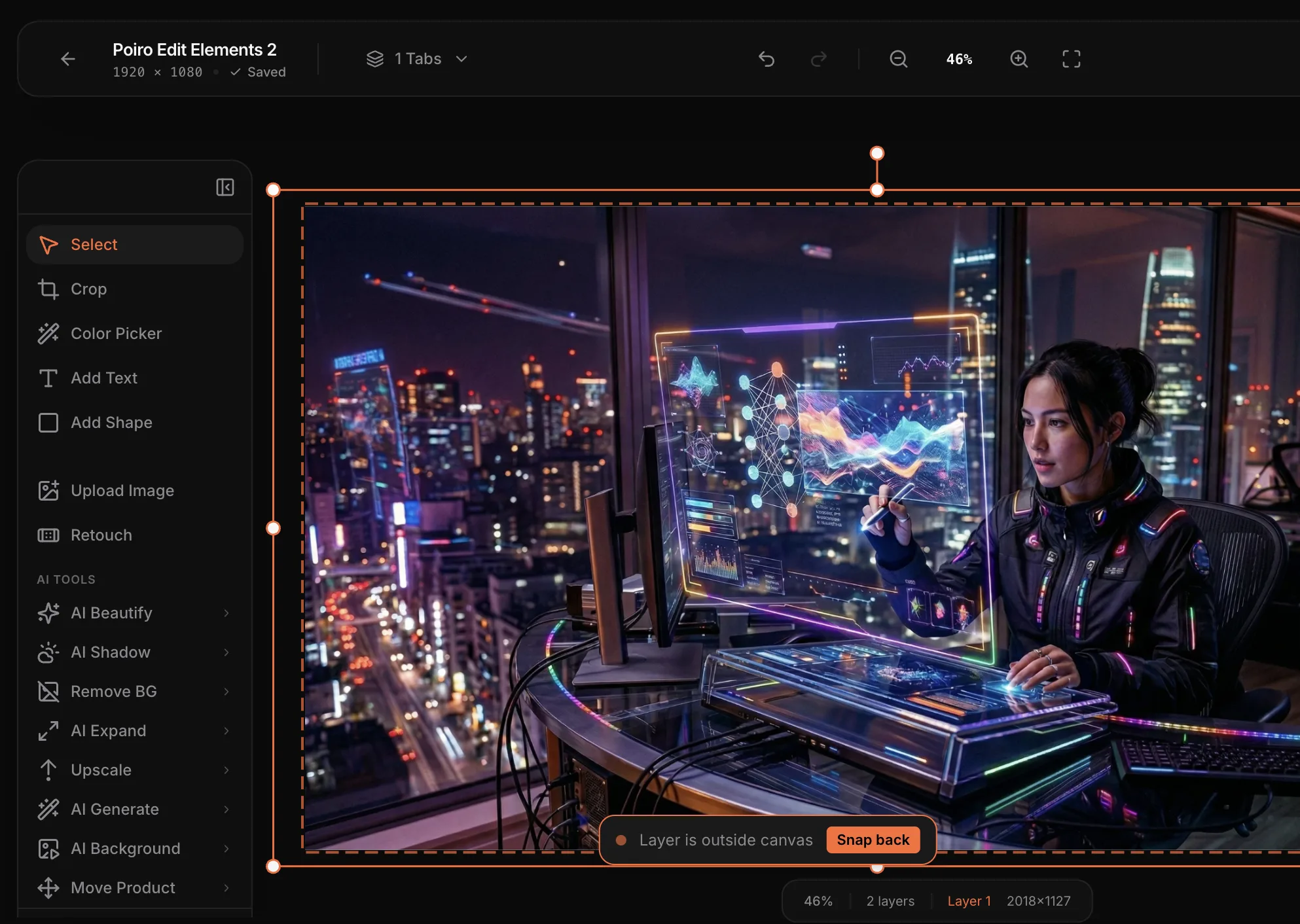
Task: Open the 1 Tabs dropdown
Action: pos(417,59)
